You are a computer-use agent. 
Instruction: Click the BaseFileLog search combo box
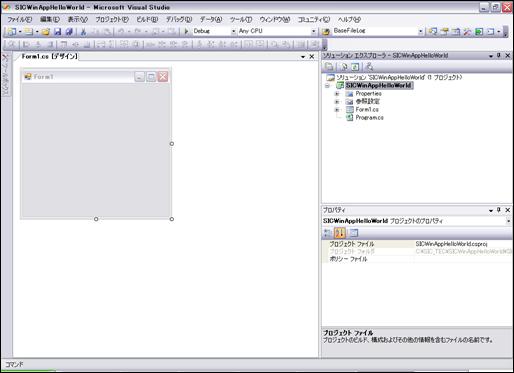point(377,31)
